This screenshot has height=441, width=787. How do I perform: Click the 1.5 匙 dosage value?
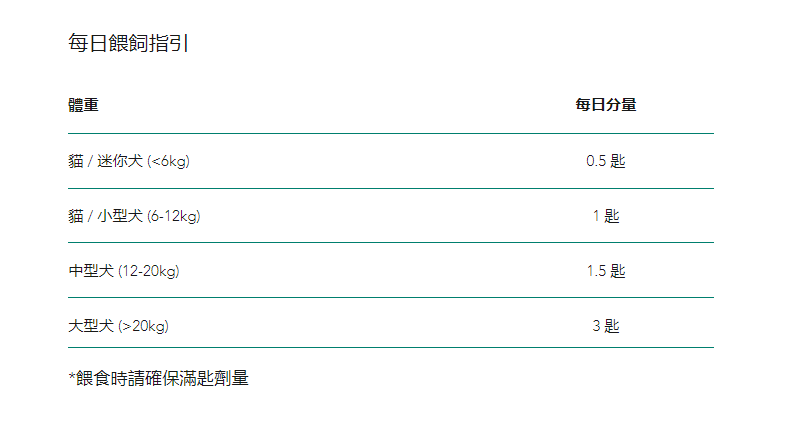(x=605, y=271)
